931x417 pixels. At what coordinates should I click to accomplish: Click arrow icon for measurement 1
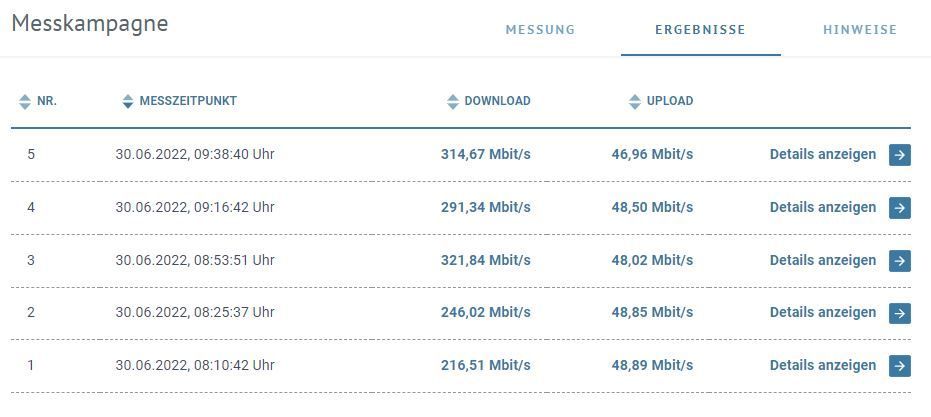click(899, 366)
